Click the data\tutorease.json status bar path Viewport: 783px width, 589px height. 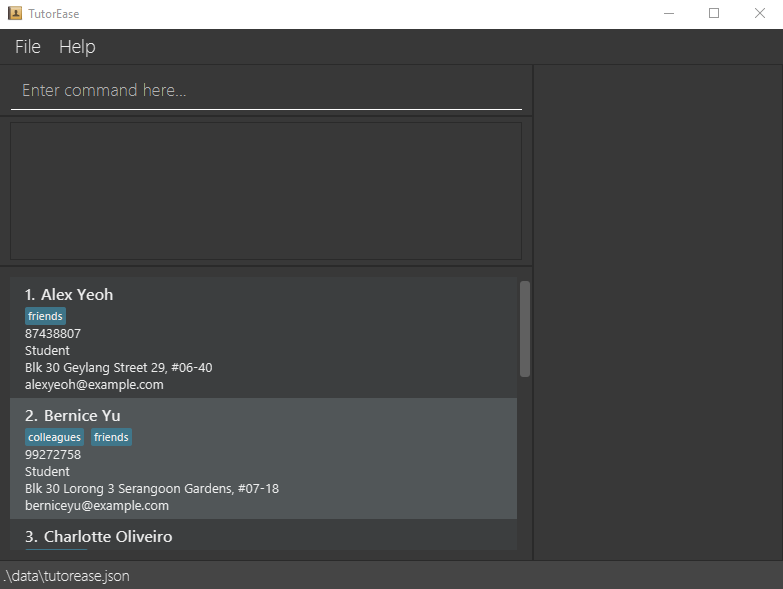coord(66,576)
